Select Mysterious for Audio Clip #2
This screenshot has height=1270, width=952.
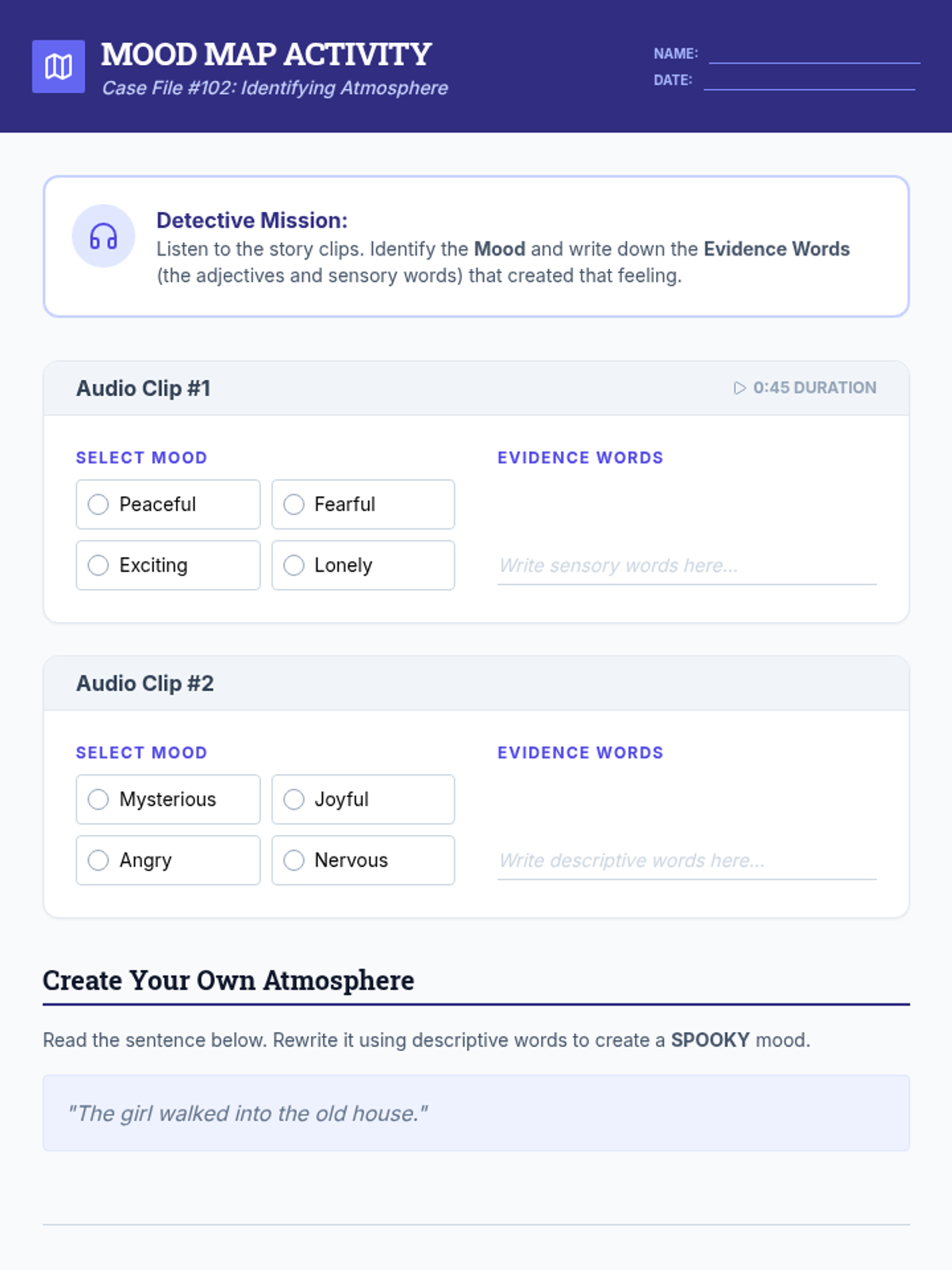(98, 799)
